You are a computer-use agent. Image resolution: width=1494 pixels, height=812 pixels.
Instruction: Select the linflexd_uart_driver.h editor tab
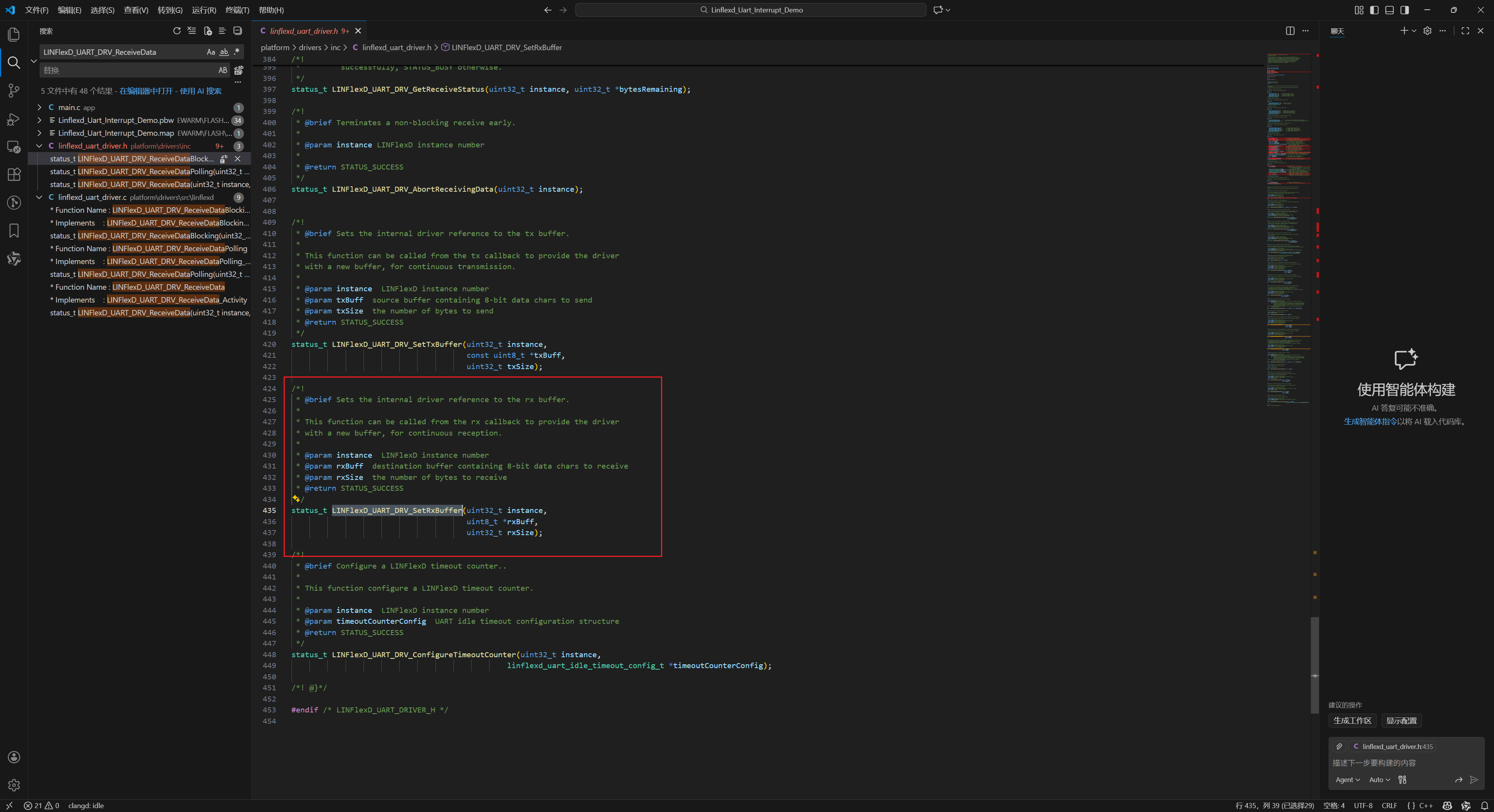pos(303,31)
